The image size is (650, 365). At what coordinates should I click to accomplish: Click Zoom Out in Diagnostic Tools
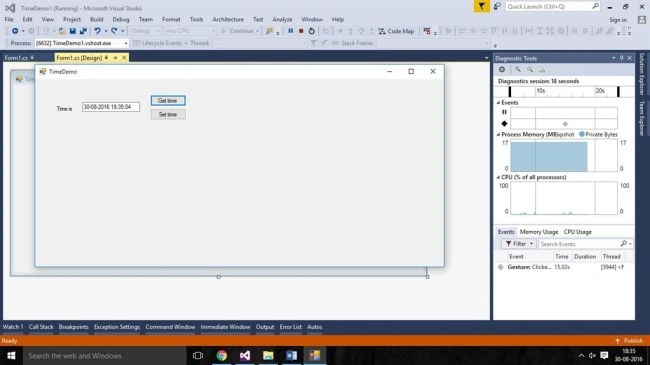click(x=530, y=70)
